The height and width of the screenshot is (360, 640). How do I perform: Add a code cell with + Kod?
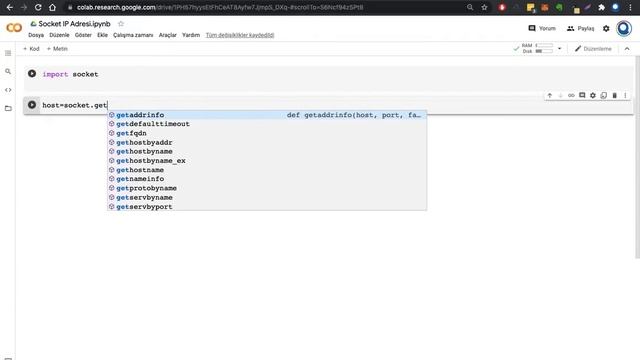pos(31,49)
